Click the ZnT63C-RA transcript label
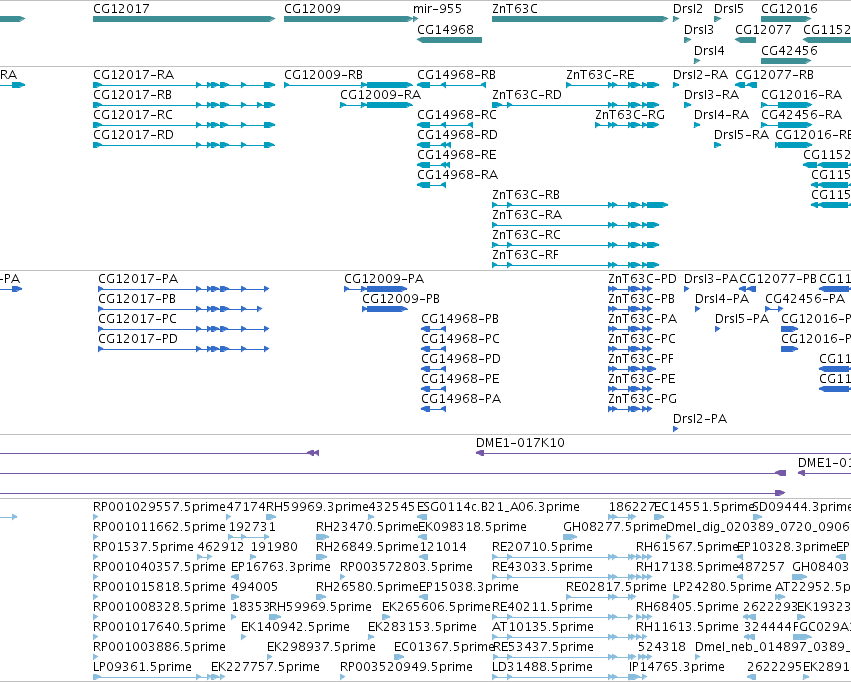The height and width of the screenshot is (682, 851). pos(527,215)
